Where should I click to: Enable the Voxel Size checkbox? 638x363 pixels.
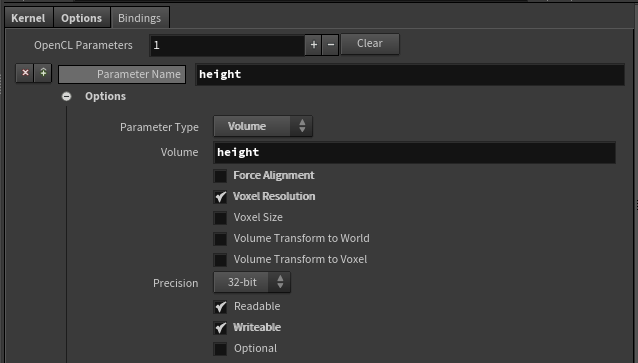(x=220, y=218)
